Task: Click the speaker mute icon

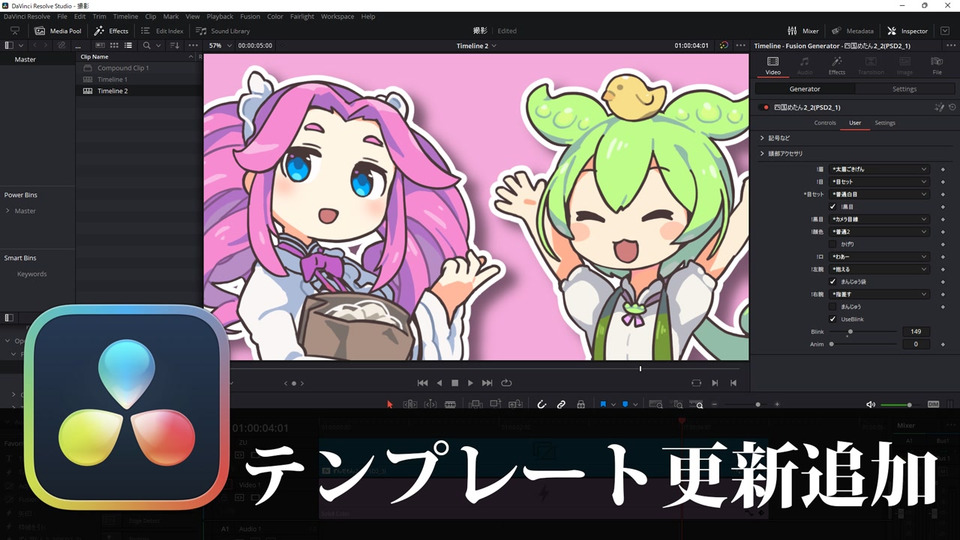Action: (871, 405)
